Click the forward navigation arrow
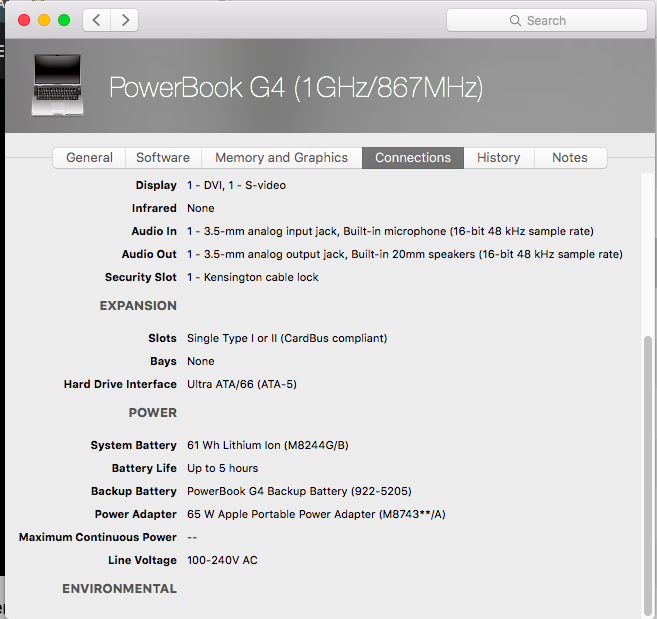 click(x=125, y=20)
